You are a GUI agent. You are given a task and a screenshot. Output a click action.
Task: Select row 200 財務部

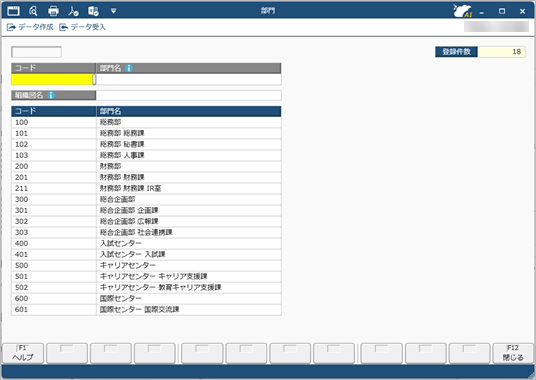point(146,166)
